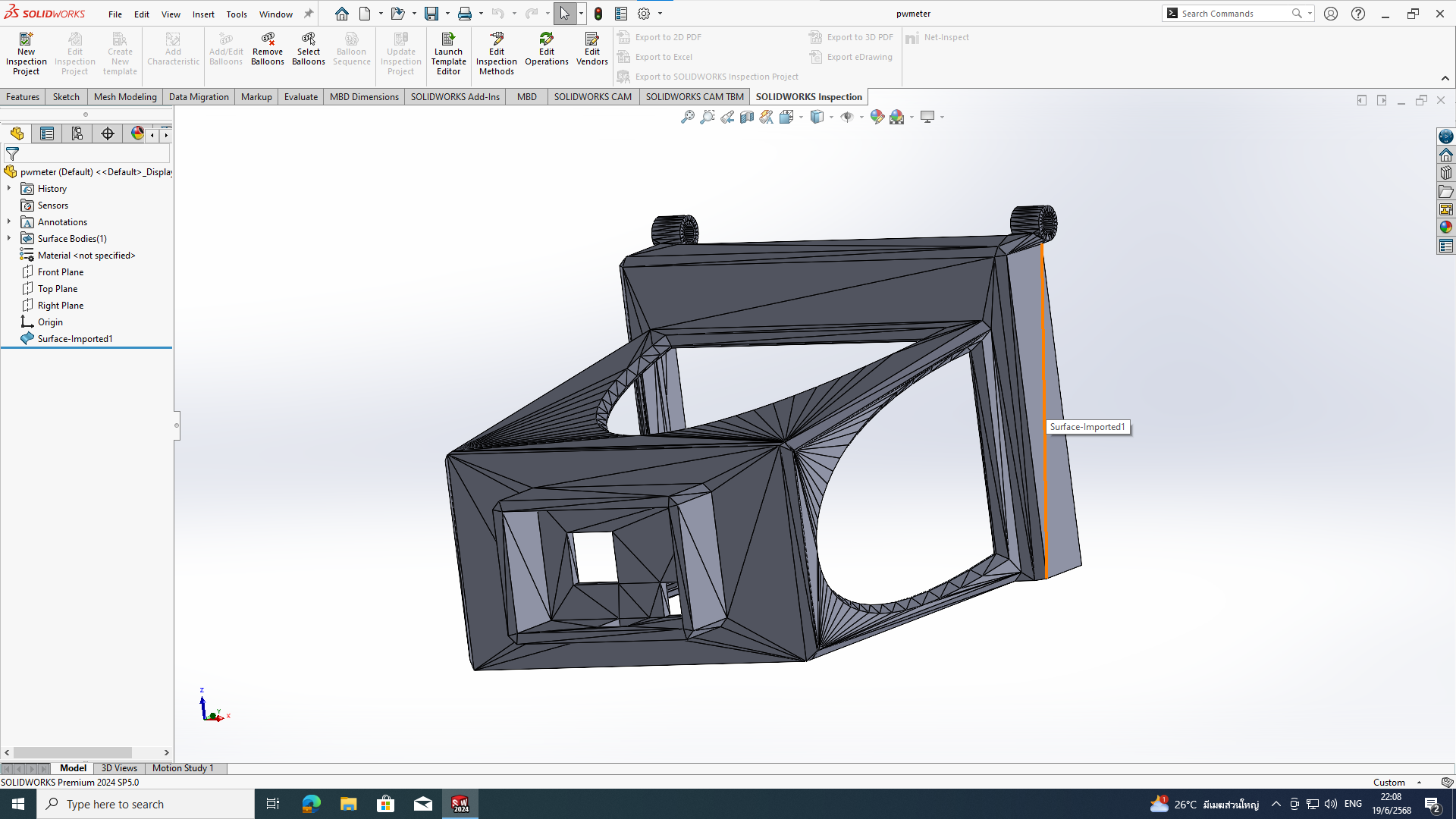Open the PropertyManager tab icon
The image size is (1456, 819).
coord(47,134)
